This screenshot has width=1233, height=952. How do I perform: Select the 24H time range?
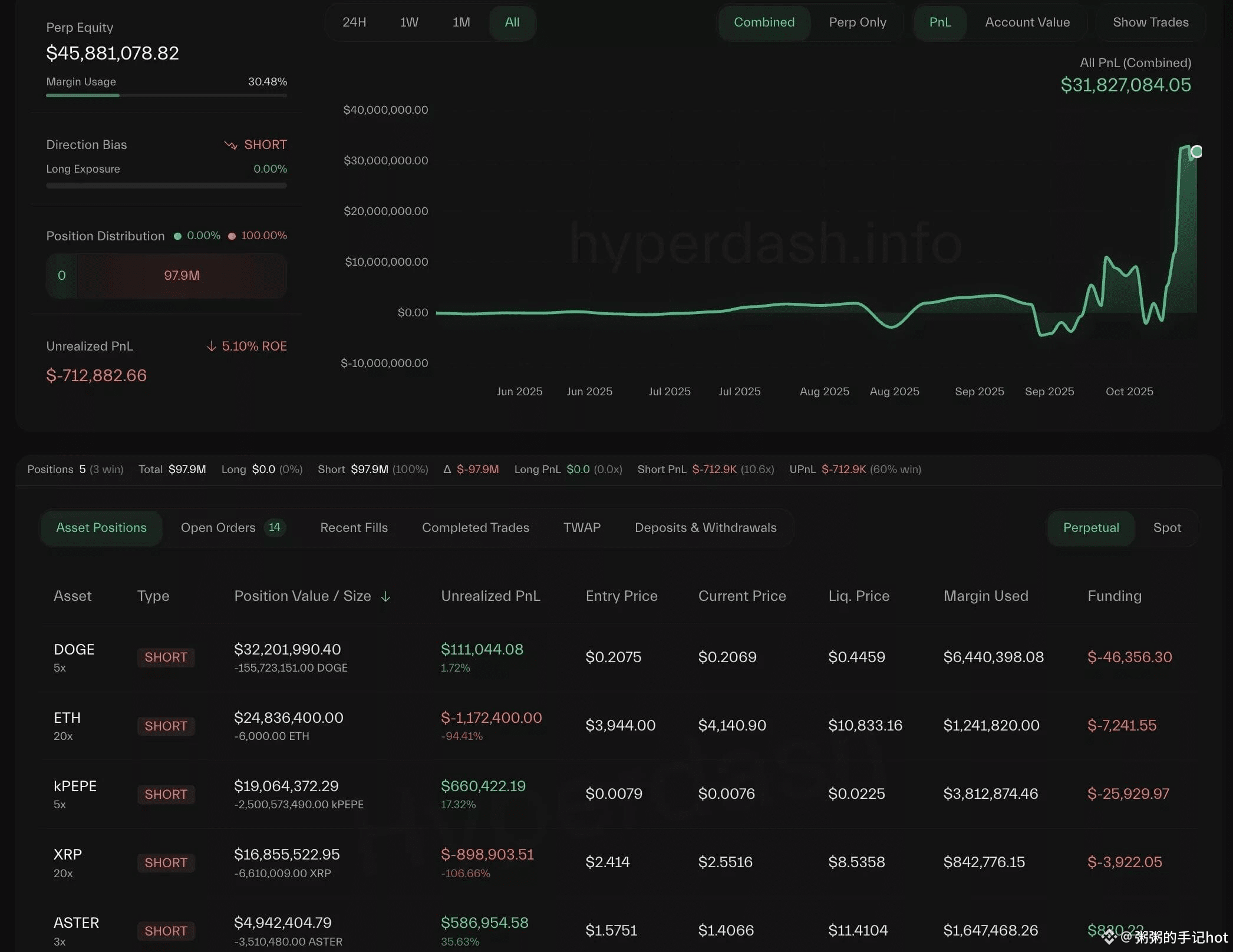tap(354, 22)
